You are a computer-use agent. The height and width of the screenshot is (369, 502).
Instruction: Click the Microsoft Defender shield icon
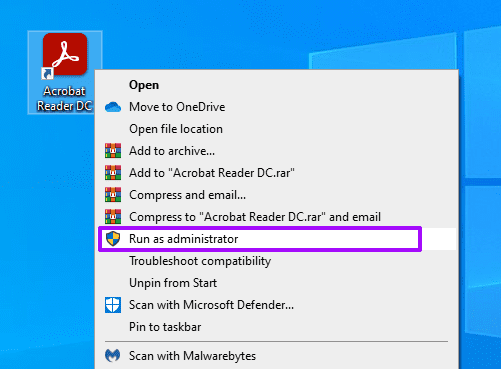point(113,305)
